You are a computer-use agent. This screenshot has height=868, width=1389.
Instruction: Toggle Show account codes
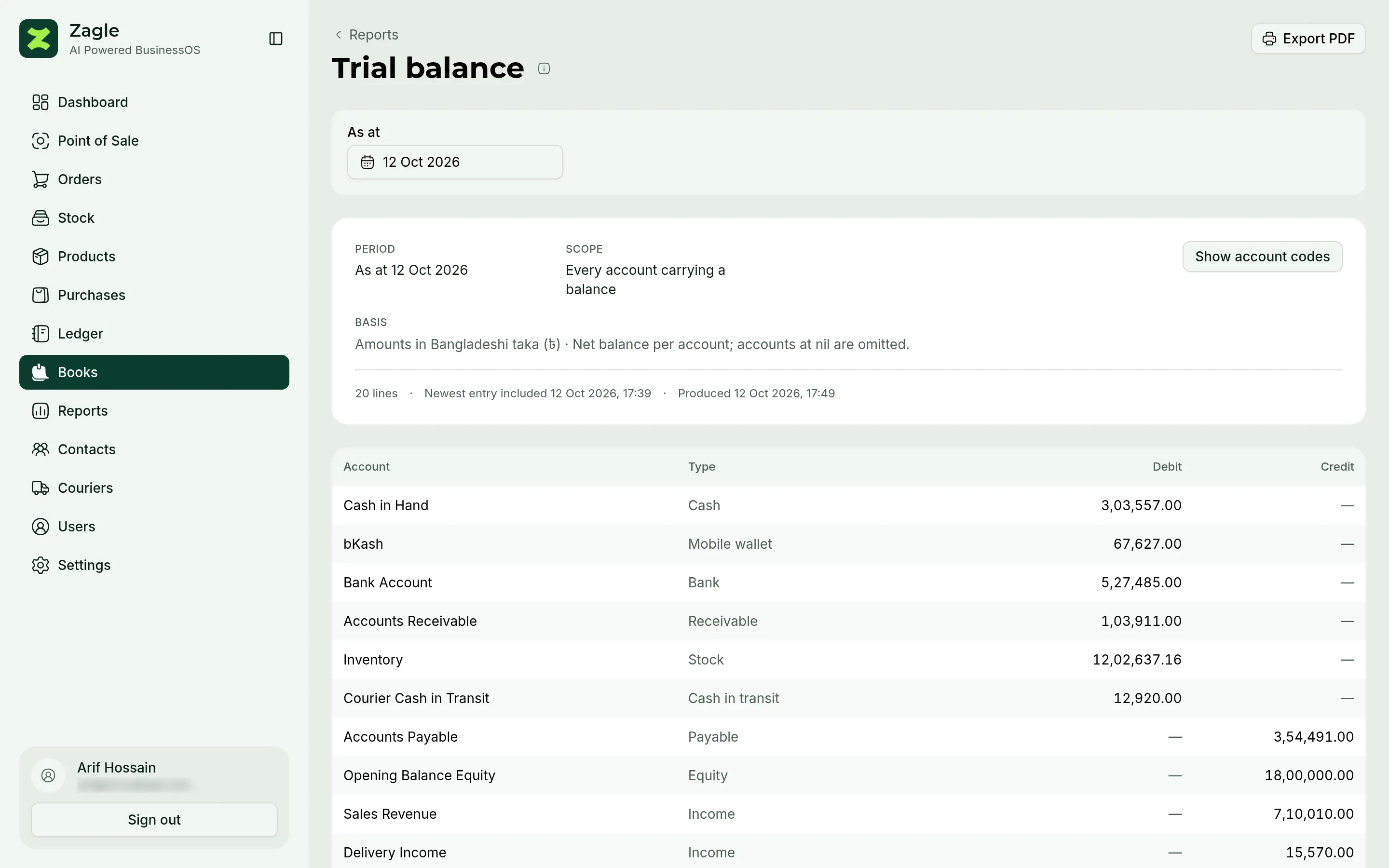tap(1262, 257)
